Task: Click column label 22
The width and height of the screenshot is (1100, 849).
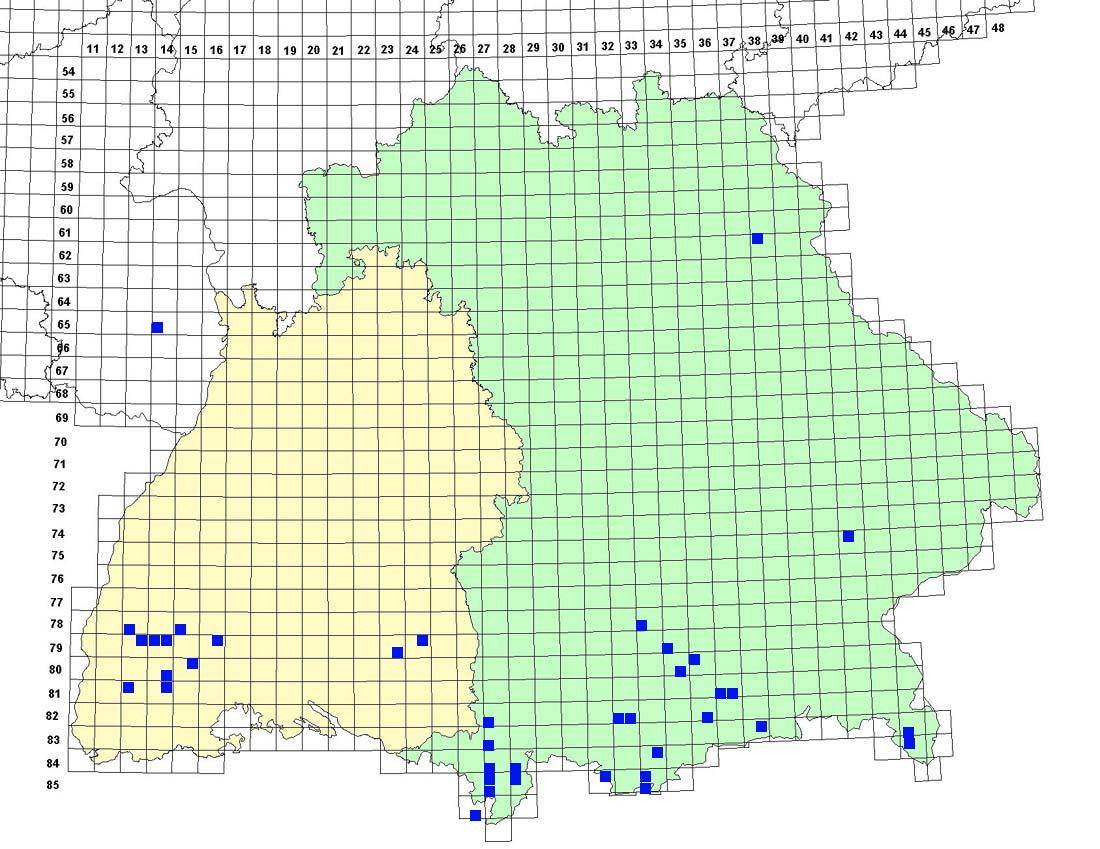Action: (x=363, y=50)
